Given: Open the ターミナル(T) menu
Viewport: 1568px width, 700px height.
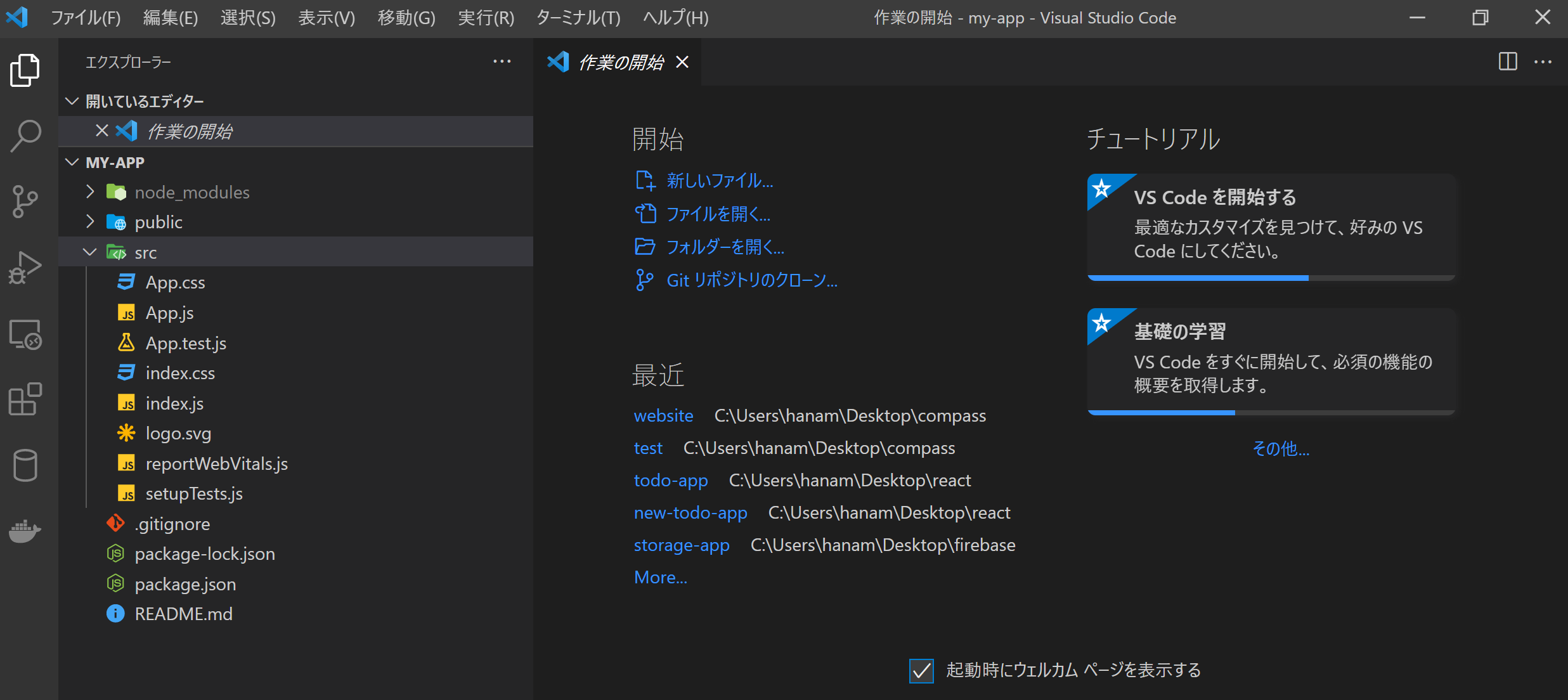Looking at the screenshot, I should pos(578,18).
